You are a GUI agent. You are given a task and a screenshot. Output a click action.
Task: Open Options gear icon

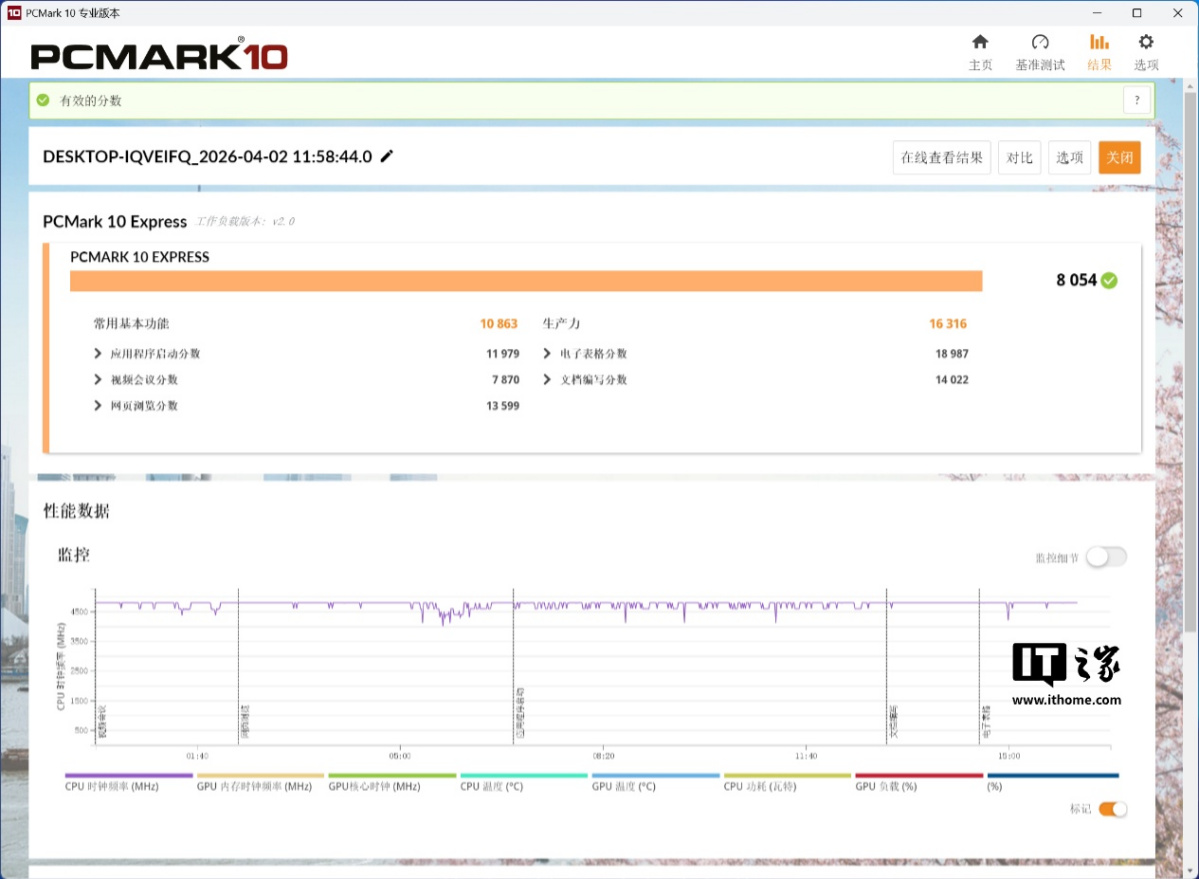point(1146,42)
